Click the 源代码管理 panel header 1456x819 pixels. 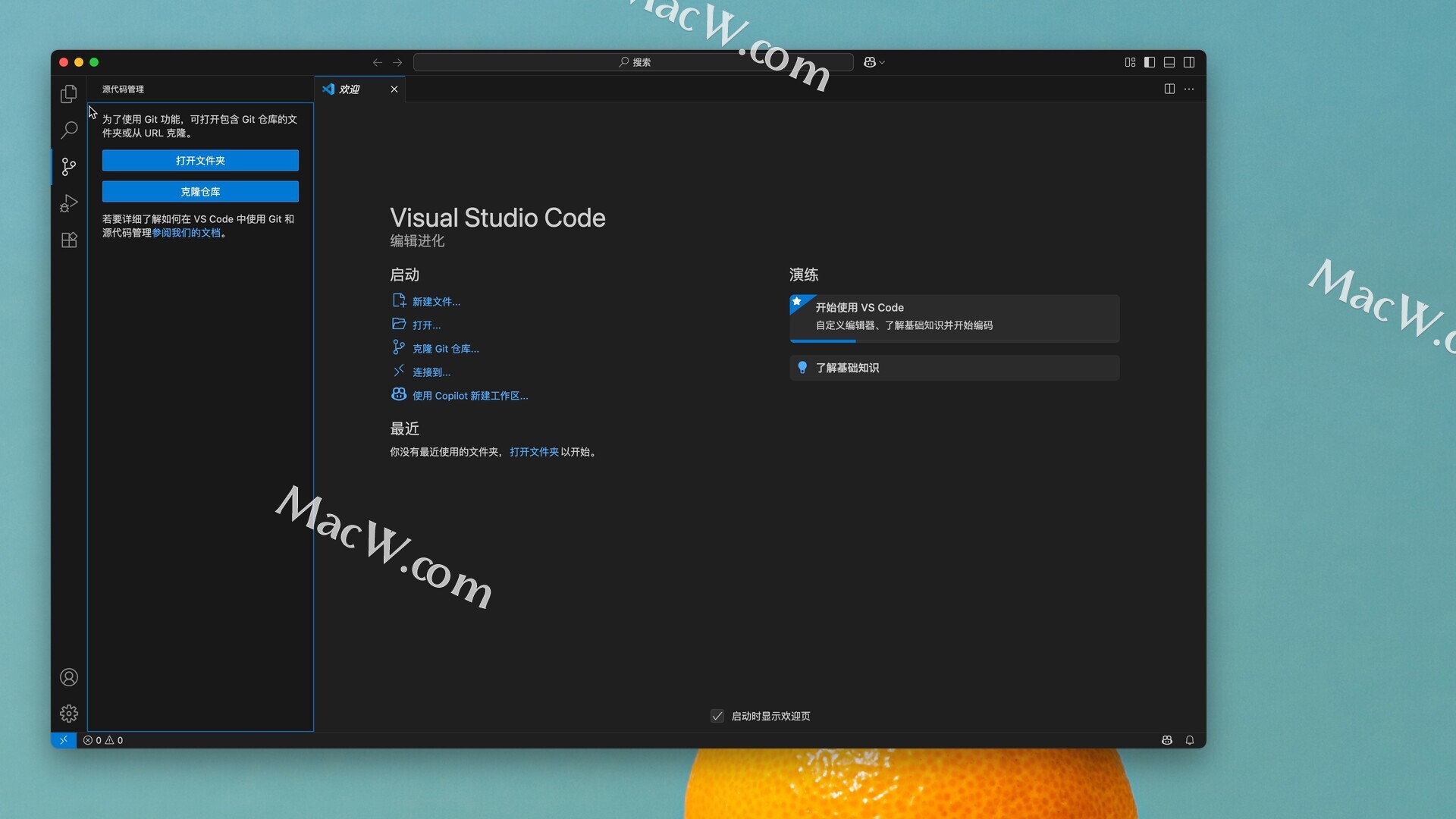(x=123, y=89)
